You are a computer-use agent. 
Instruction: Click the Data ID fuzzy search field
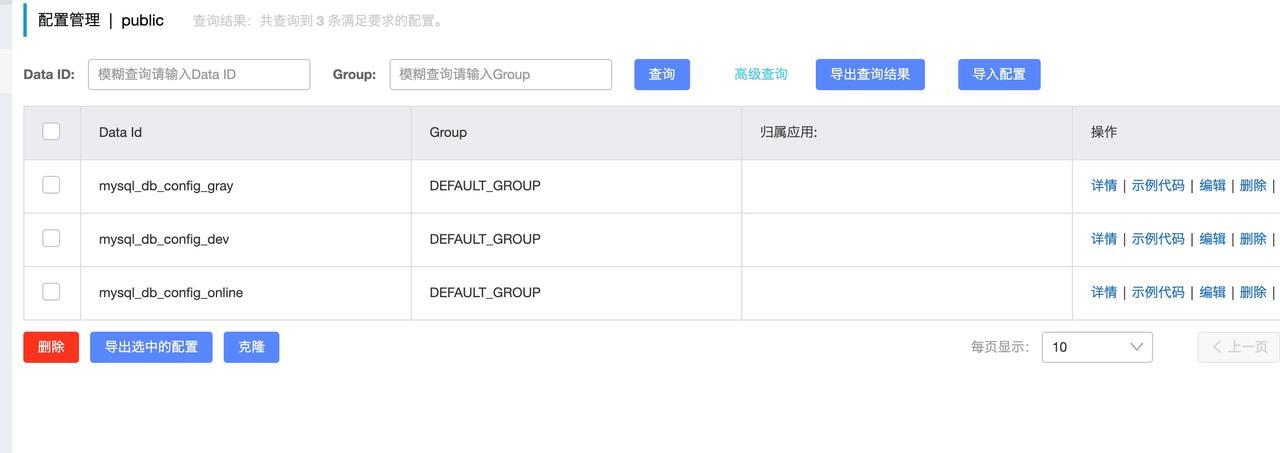(199, 74)
